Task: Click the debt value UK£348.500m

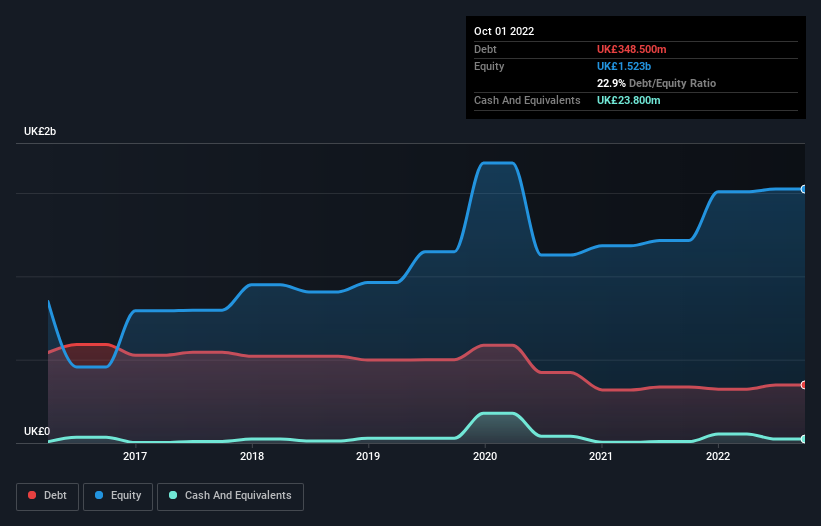Action: [631, 49]
